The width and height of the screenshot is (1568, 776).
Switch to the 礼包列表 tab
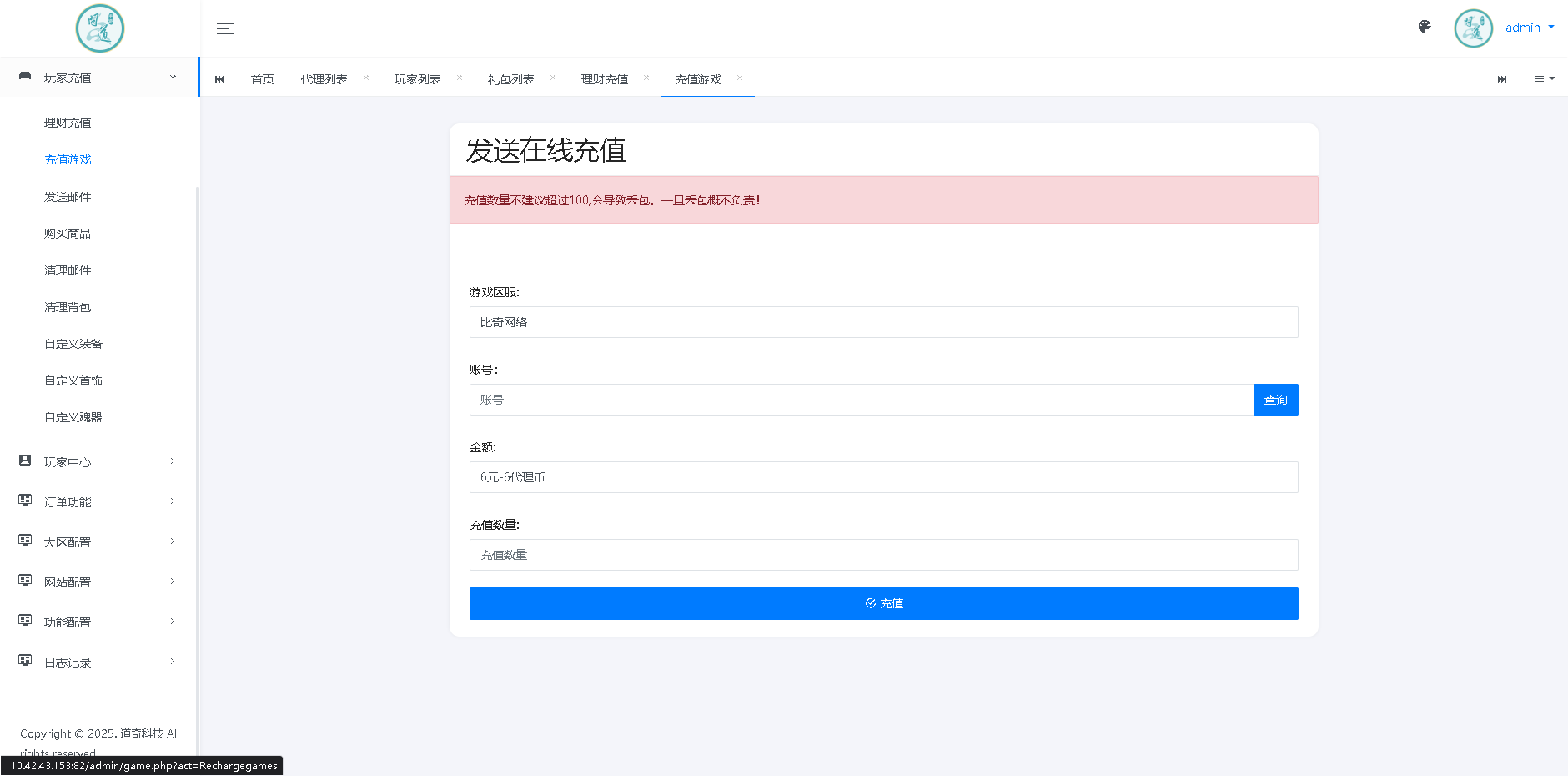510,78
